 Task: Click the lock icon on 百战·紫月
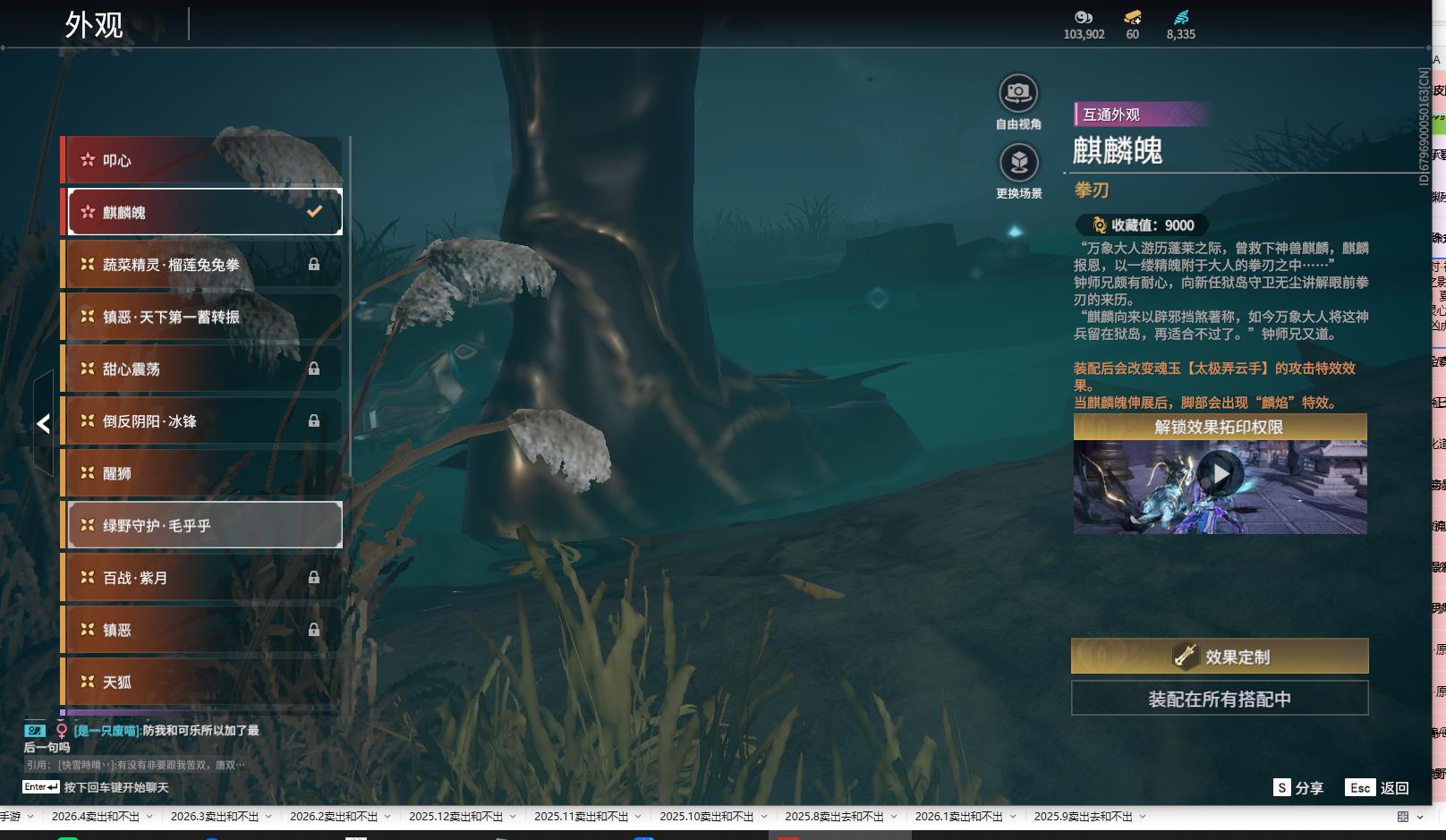coord(314,578)
